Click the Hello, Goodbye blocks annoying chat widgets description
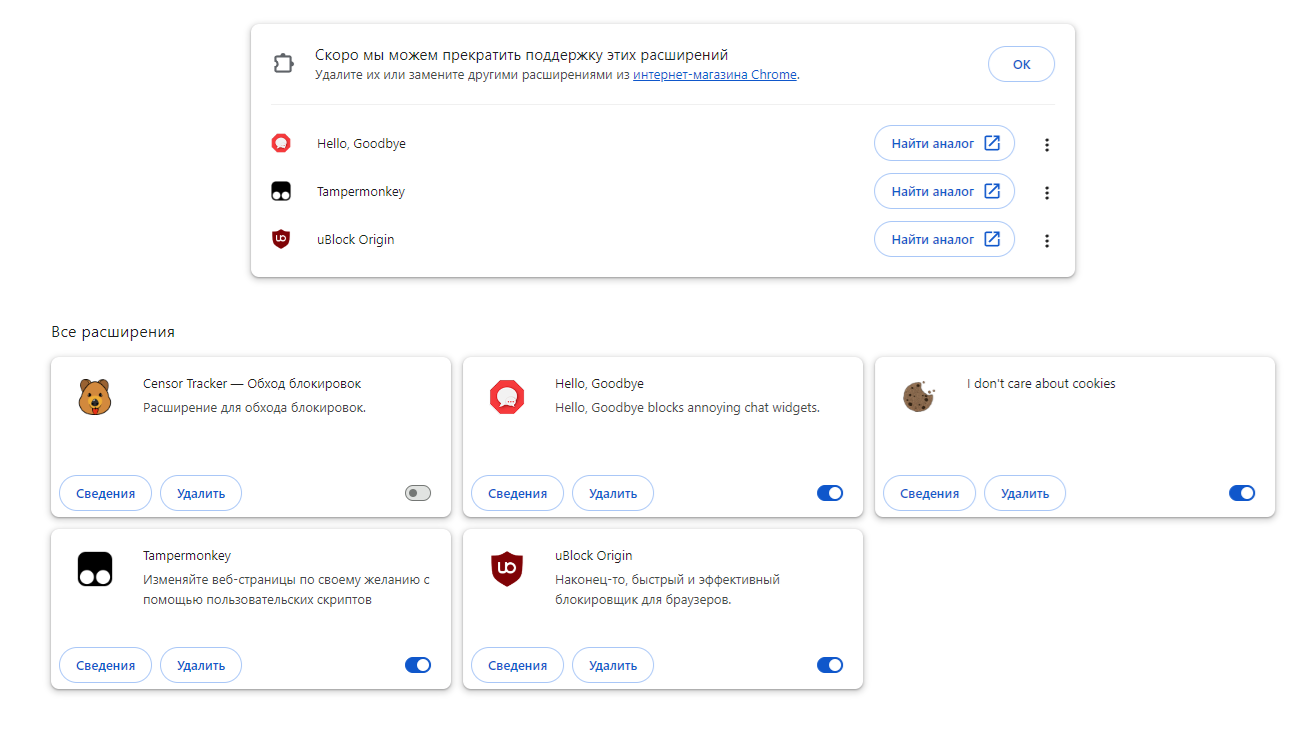The image size is (1295, 740). (x=687, y=408)
